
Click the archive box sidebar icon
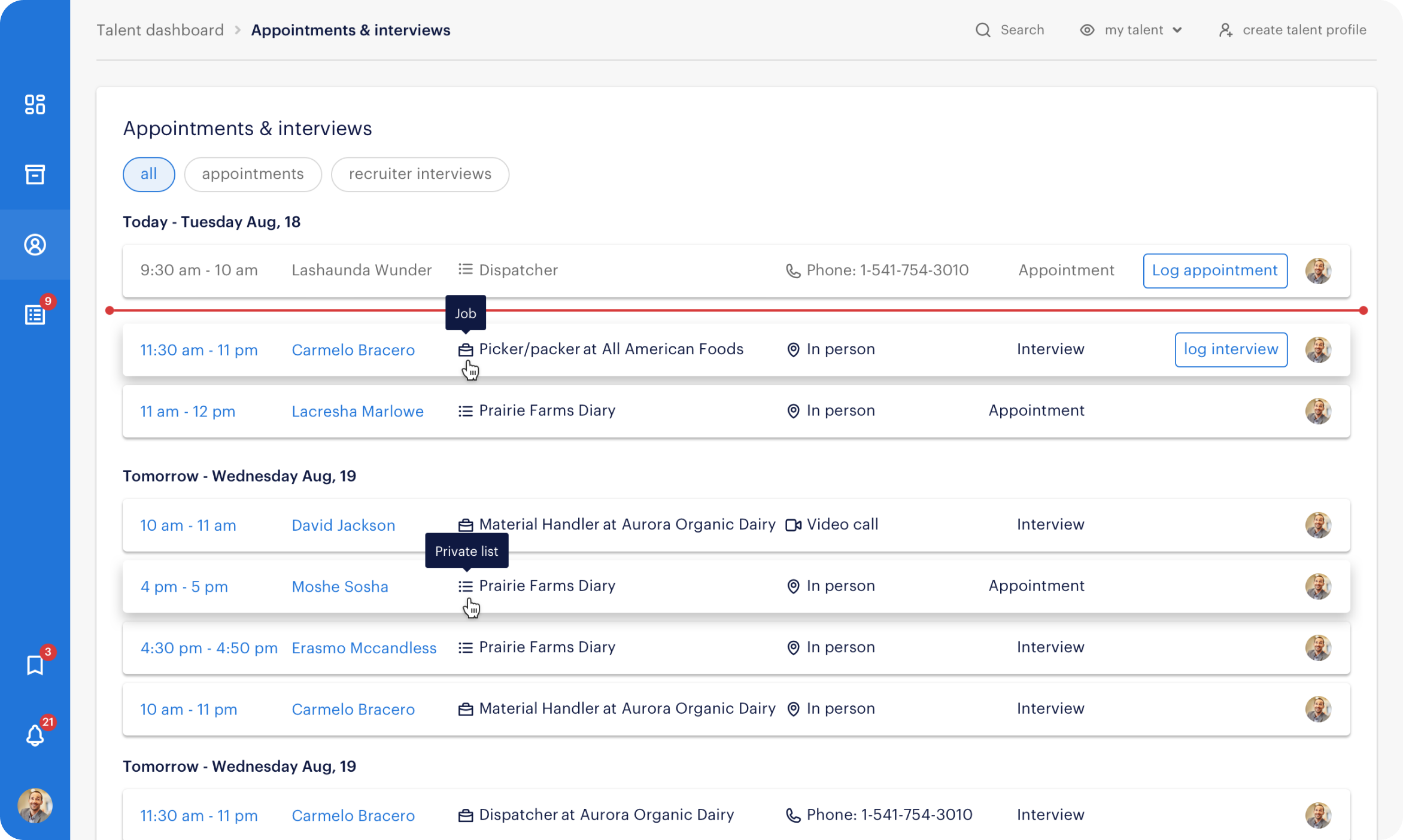[x=35, y=175]
